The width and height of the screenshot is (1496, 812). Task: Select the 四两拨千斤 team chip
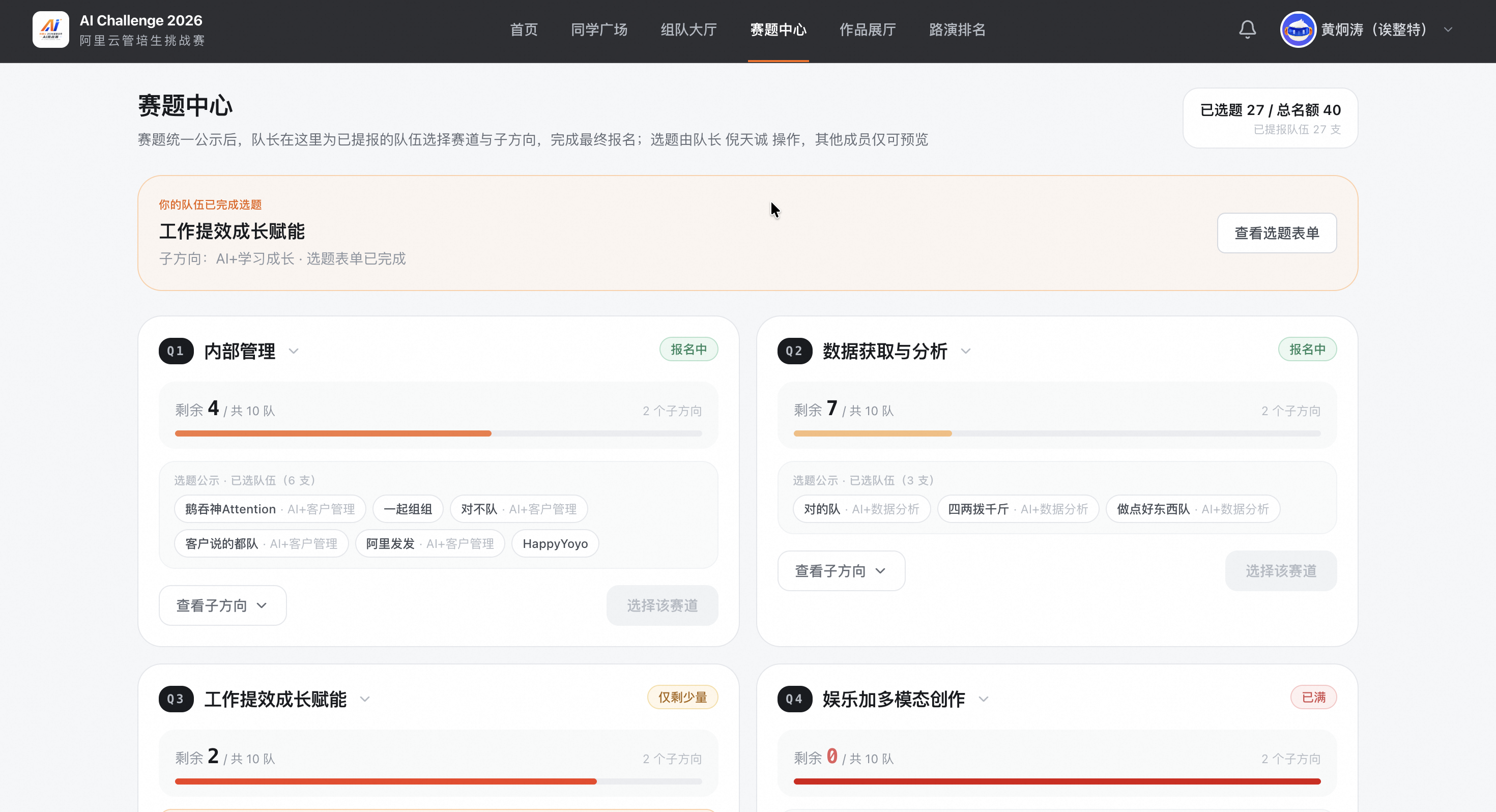1018,509
